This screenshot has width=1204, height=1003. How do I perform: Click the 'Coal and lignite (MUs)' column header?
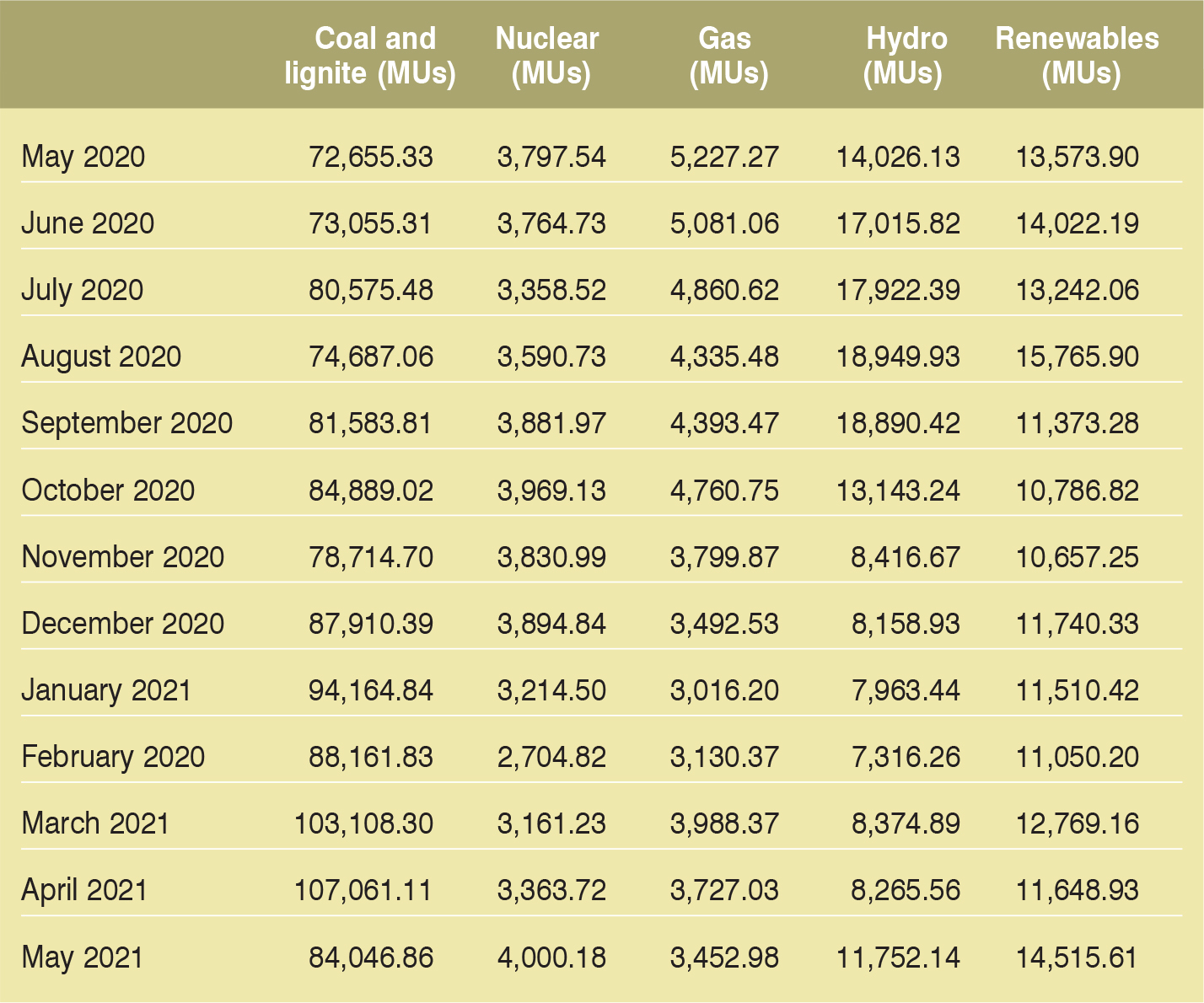click(x=371, y=56)
